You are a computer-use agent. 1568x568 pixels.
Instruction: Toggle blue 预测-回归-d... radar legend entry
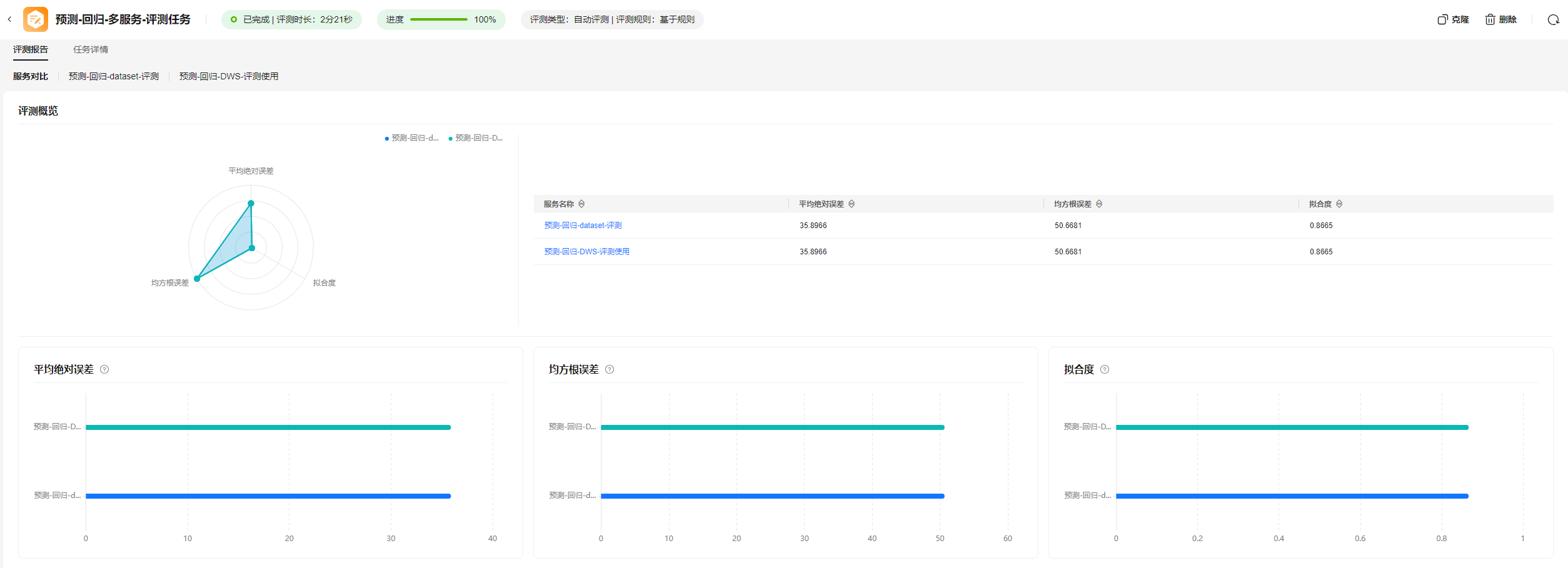click(412, 138)
